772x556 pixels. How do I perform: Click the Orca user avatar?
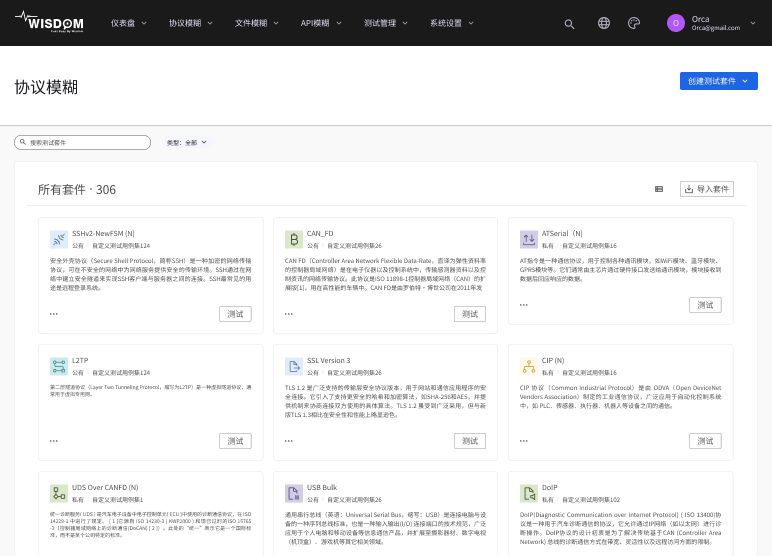click(x=676, y=23)
